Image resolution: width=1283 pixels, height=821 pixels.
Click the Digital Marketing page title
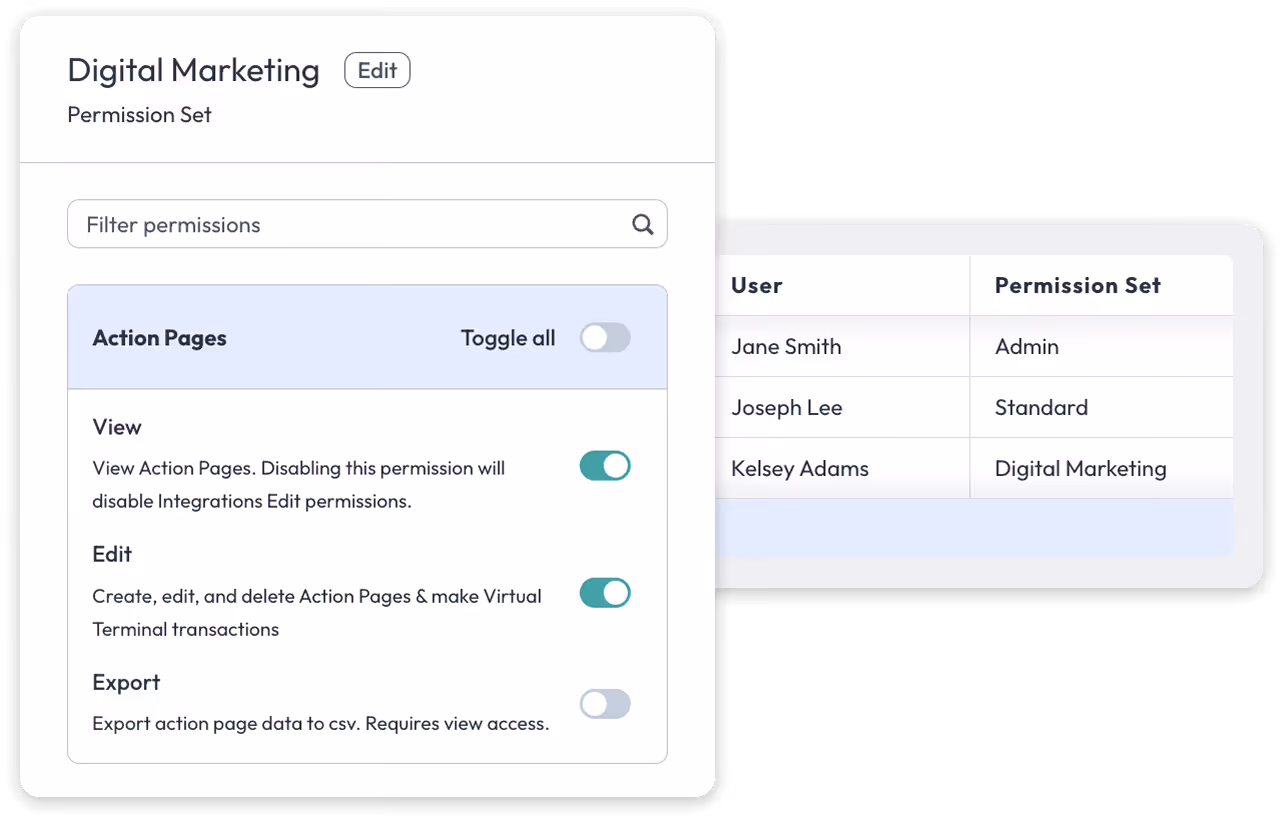(x=193, y=70)
